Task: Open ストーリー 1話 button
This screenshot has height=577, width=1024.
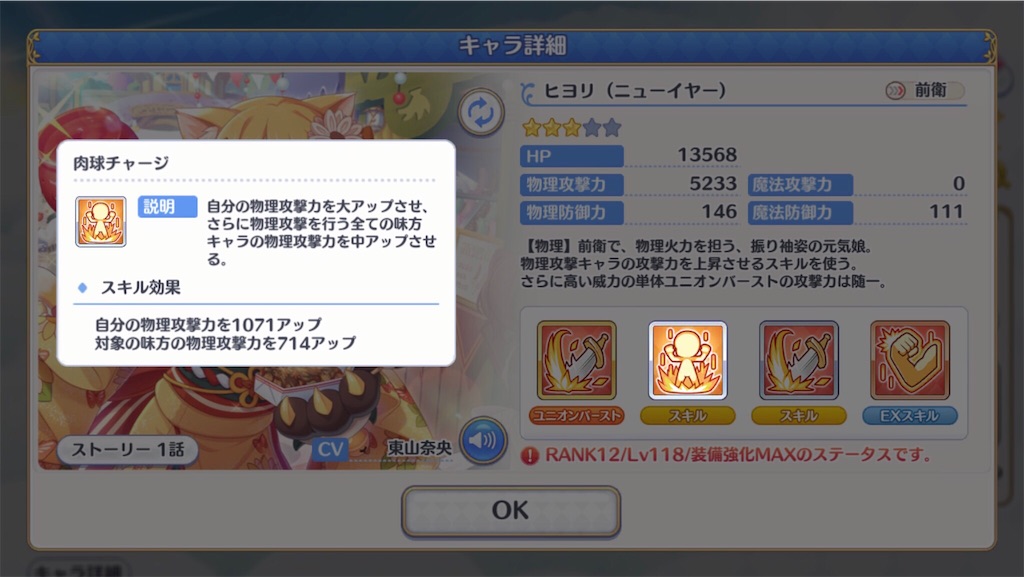Action: point(128,450)
